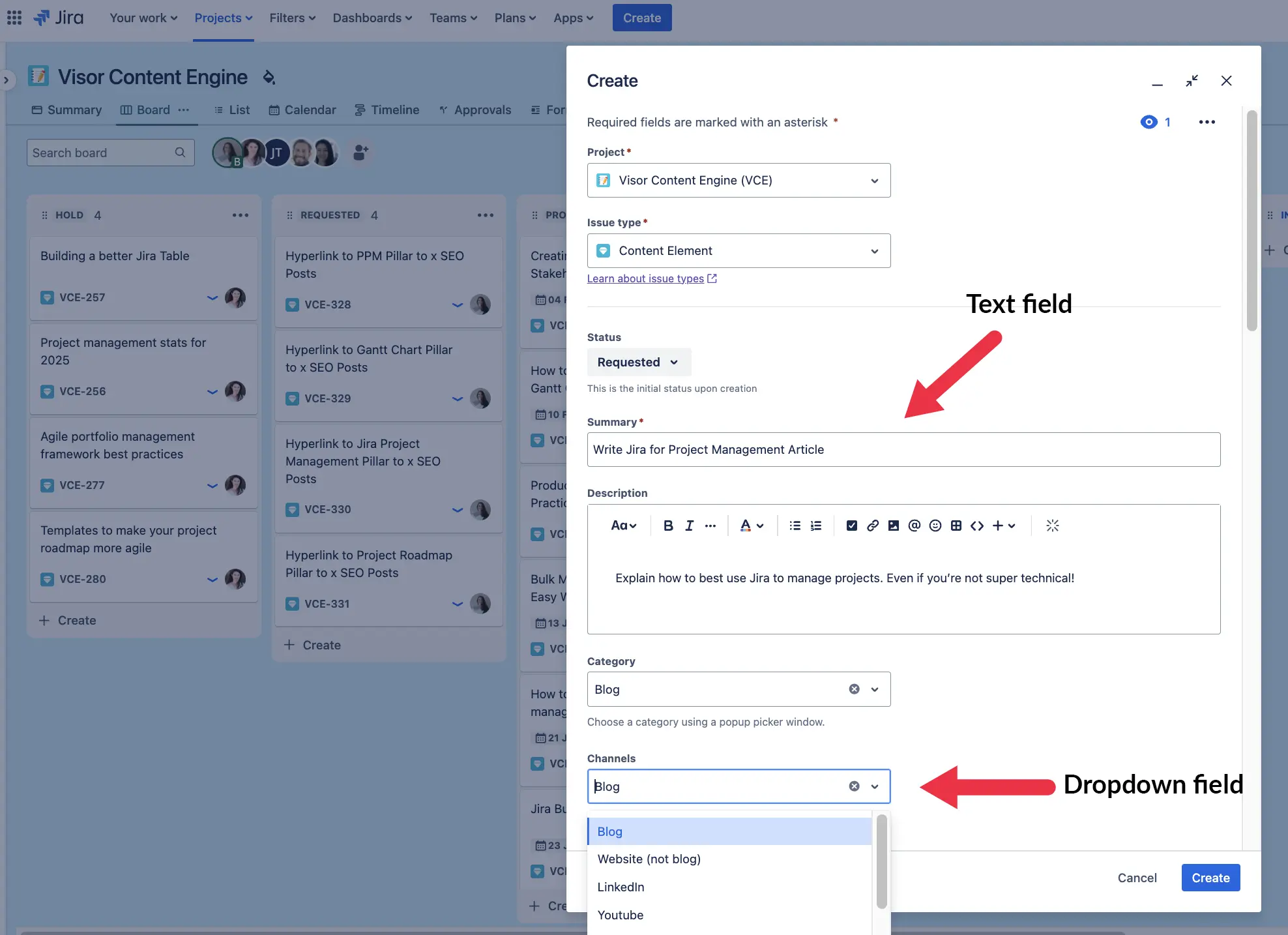Click the bullet list icon
Screen dimensions: 1288x935
point(794,525)
